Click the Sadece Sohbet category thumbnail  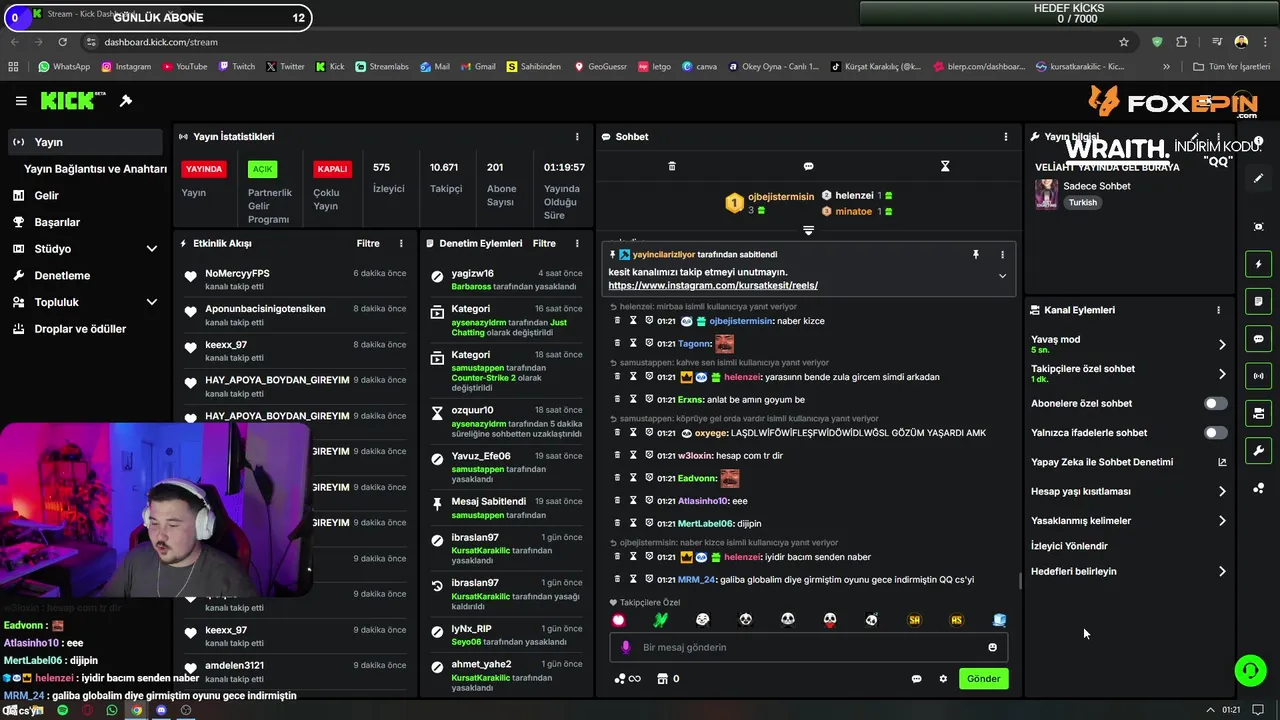[1046, 194]
